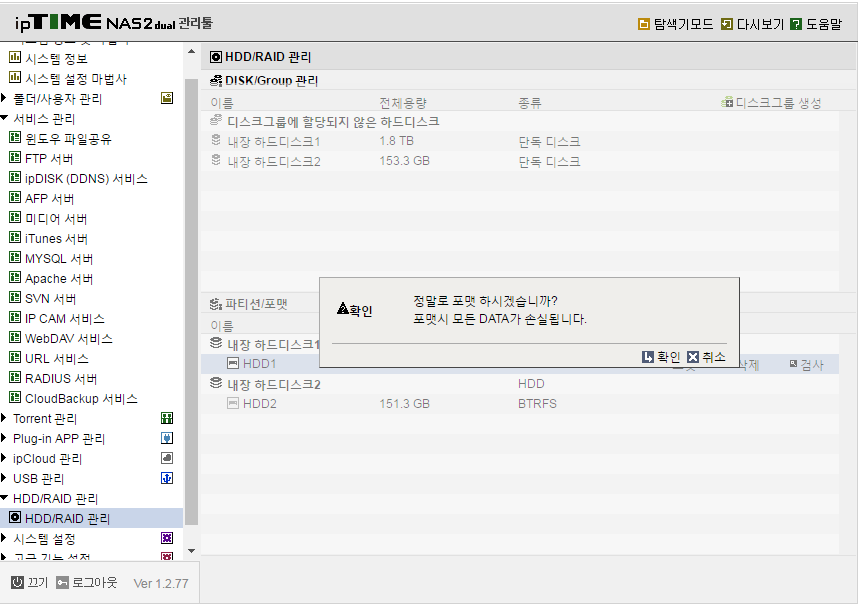Open ipDISK (DDNS) 서비스 item

[x=79, y=178]
